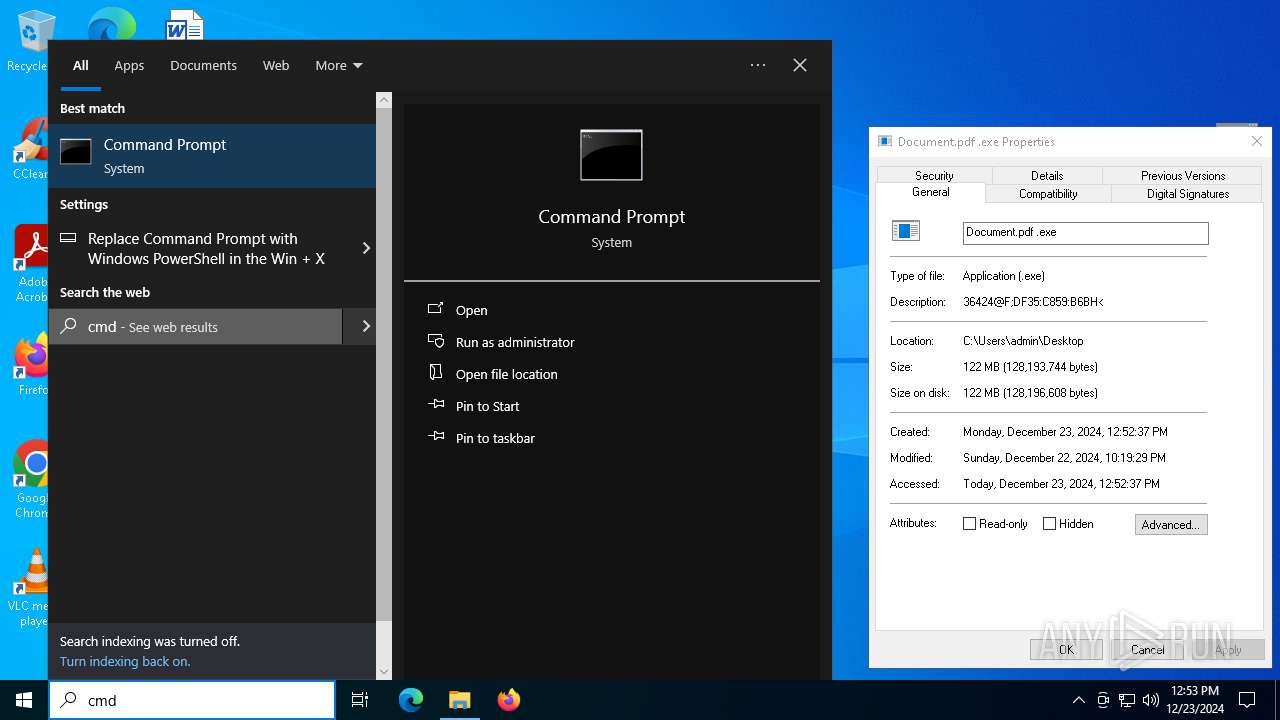Open File Explorer from taskbar

click(x=459, y=700)
